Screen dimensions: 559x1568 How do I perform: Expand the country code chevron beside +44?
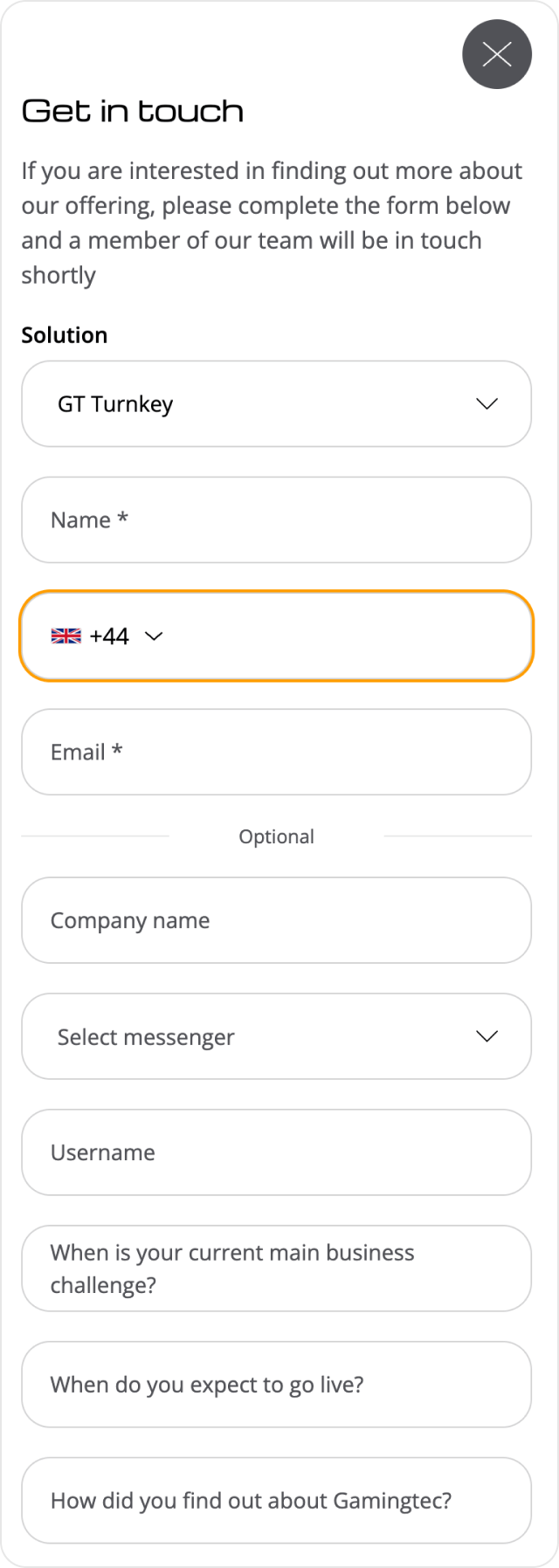pos(154,636)
